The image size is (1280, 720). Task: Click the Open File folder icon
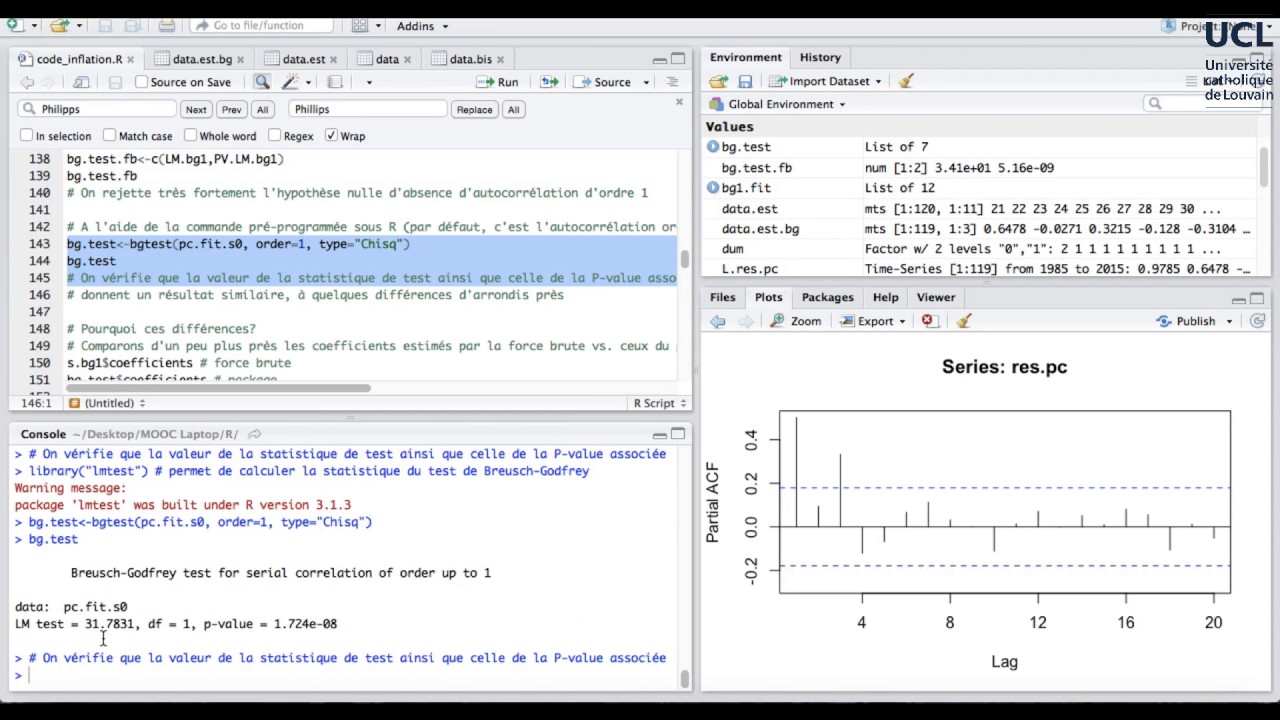pos(59,25)
